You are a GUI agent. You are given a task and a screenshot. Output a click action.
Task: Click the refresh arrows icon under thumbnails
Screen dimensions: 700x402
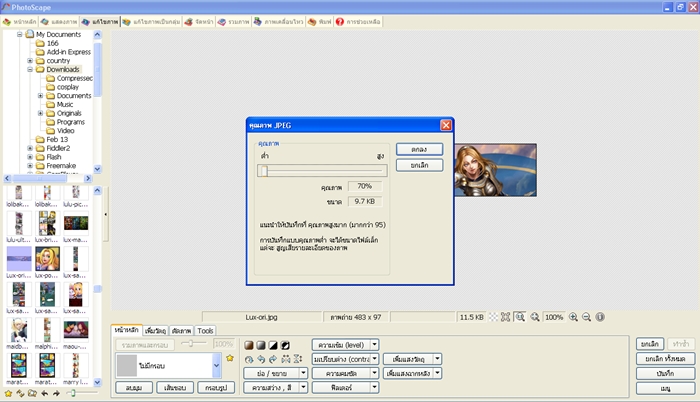(x=21, y=394)
